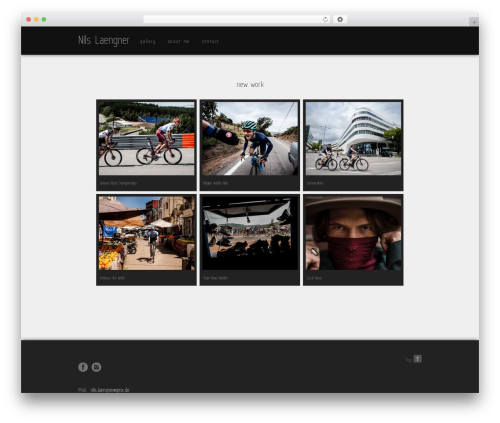Click caption under curved building photo
This screenshot has width=500, height=423.
point(315,183)
